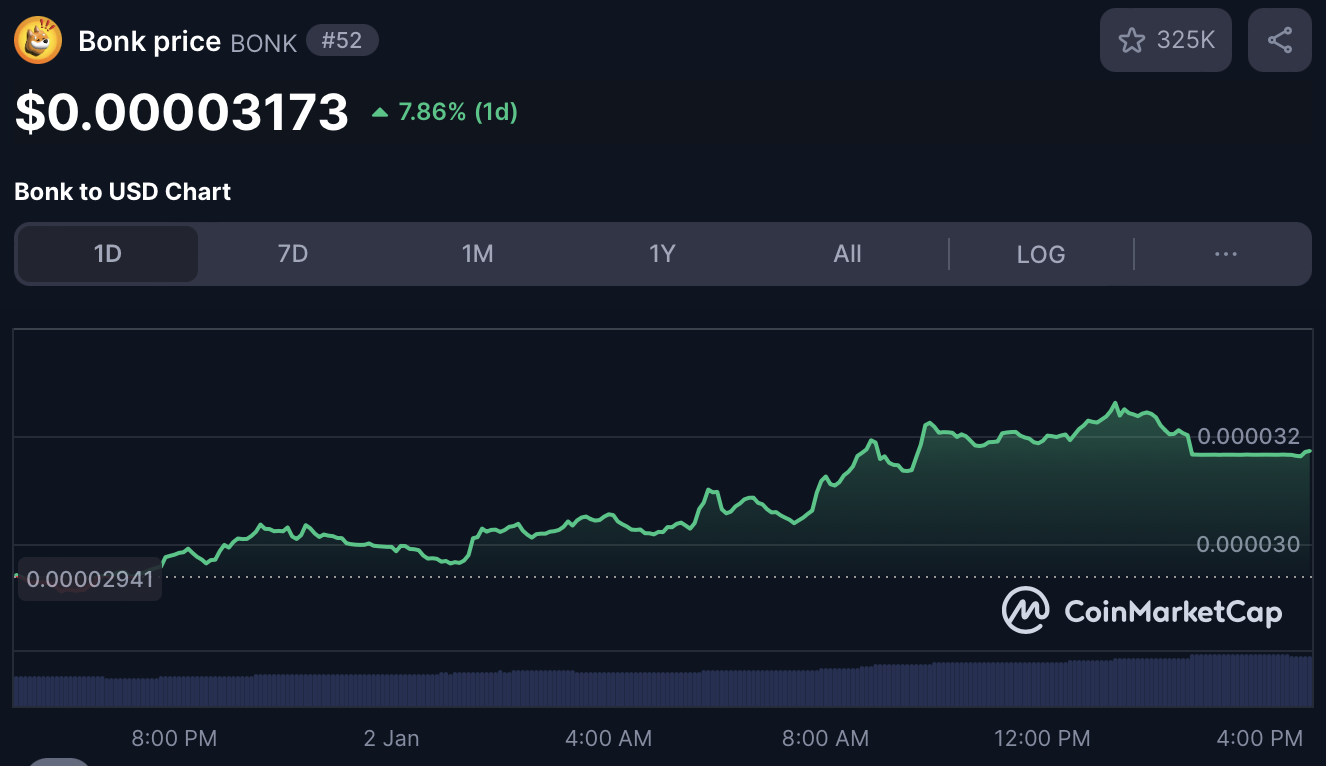The image size is (1326, 766).
Task: Click the 2 Jan date marker on axis
Action: tap(391, 739)
